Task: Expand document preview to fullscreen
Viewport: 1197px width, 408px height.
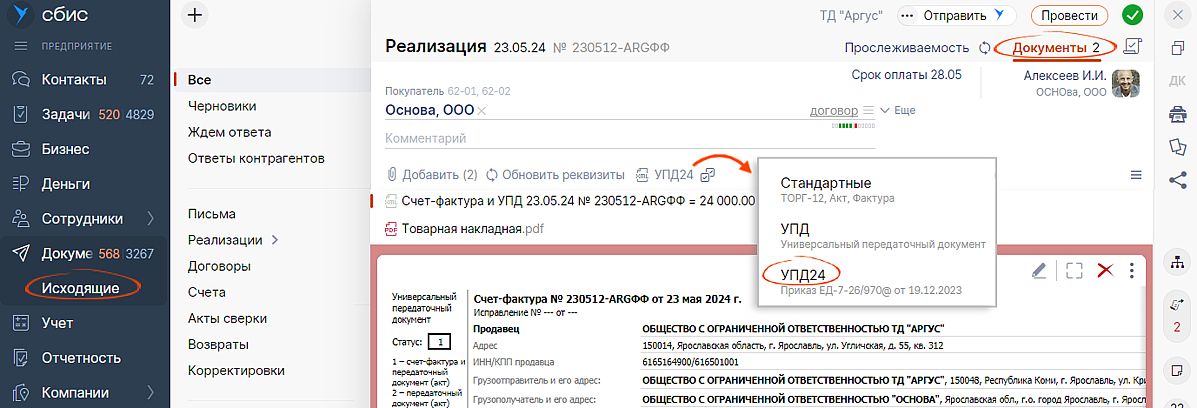Action: pos(1074,270)
